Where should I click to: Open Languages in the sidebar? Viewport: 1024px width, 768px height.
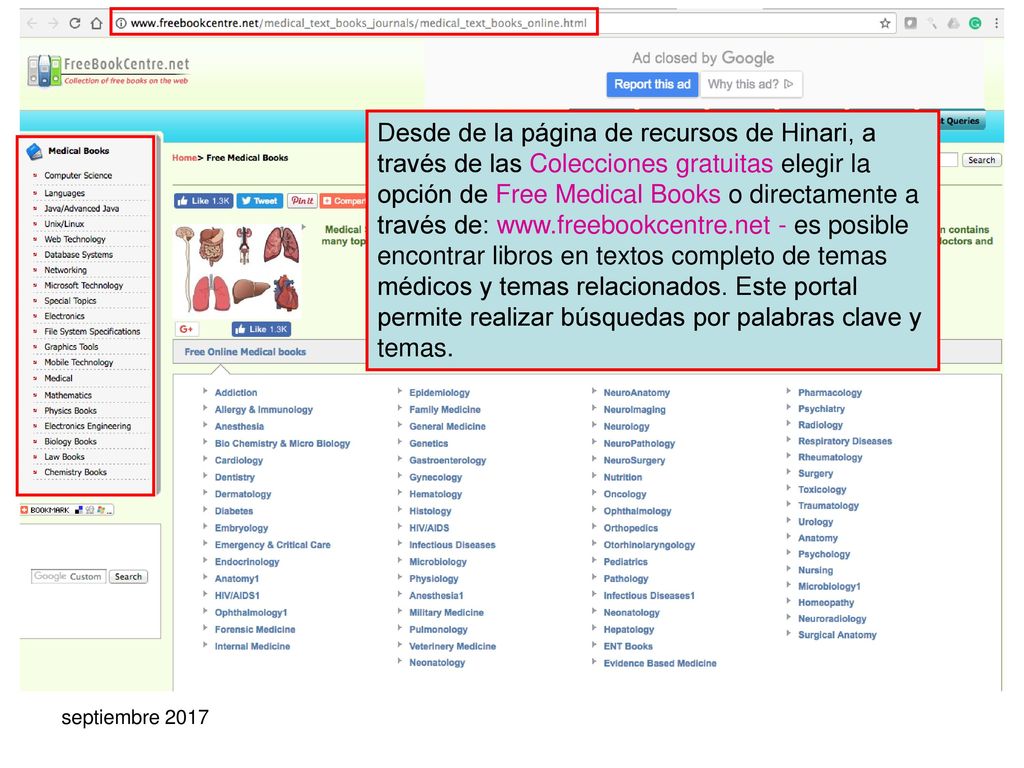pyautogui.click(x=64, y=193)
